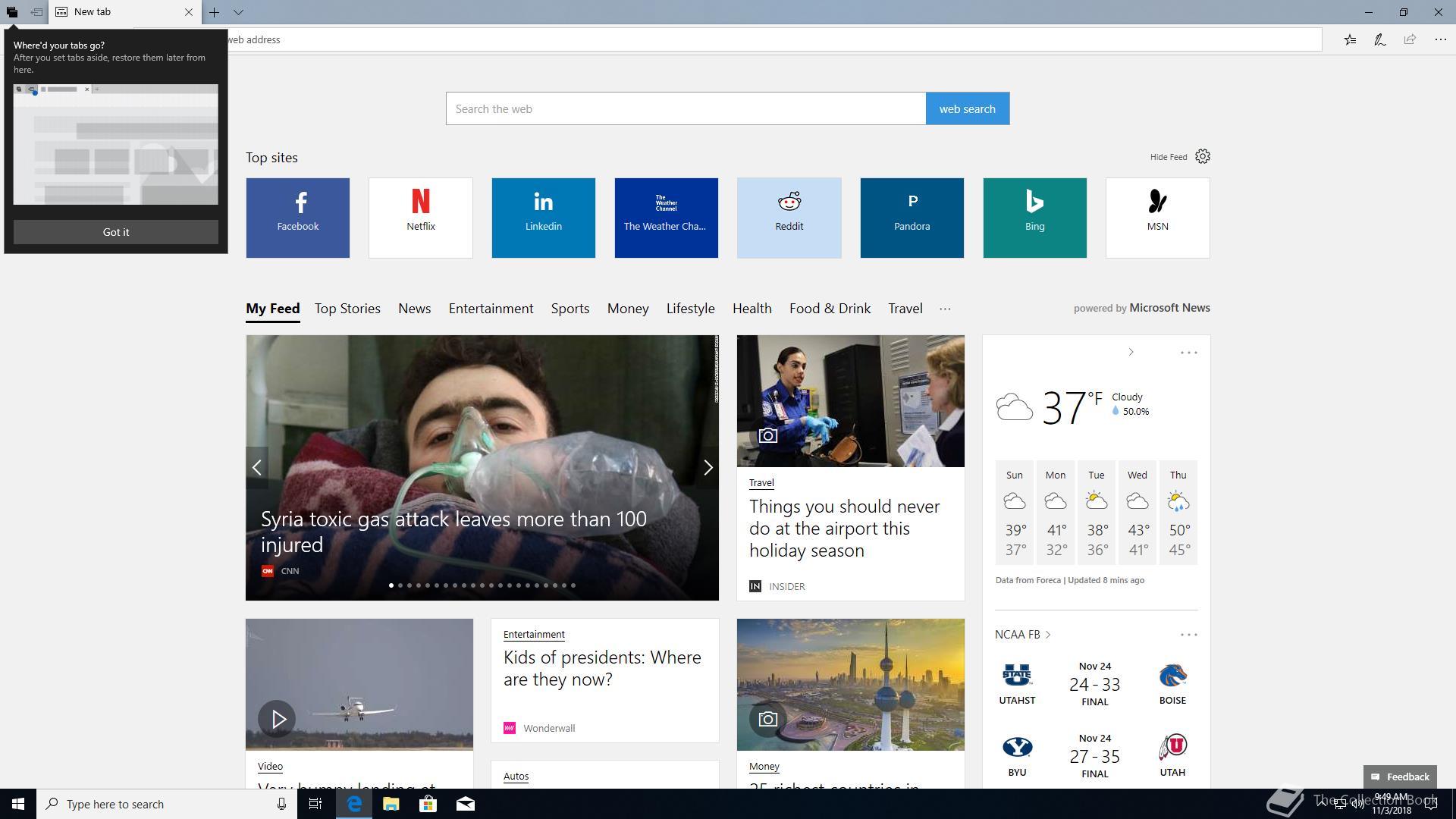
Task: Open Netflix top site tile
Action: (421, 218)
